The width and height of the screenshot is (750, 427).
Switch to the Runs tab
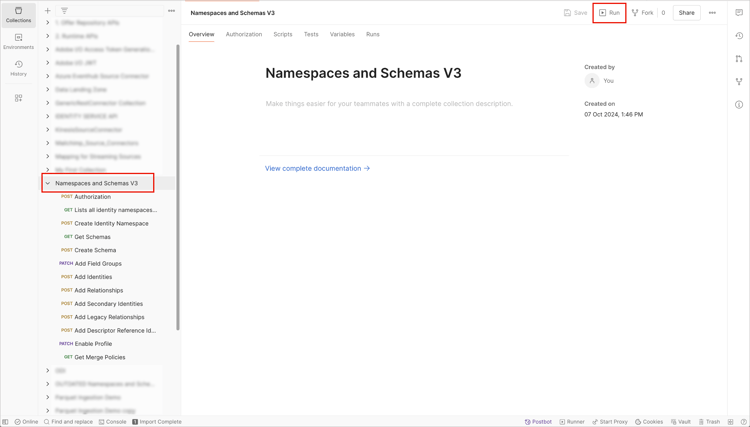pyautogui.click(x=373, y=34)
